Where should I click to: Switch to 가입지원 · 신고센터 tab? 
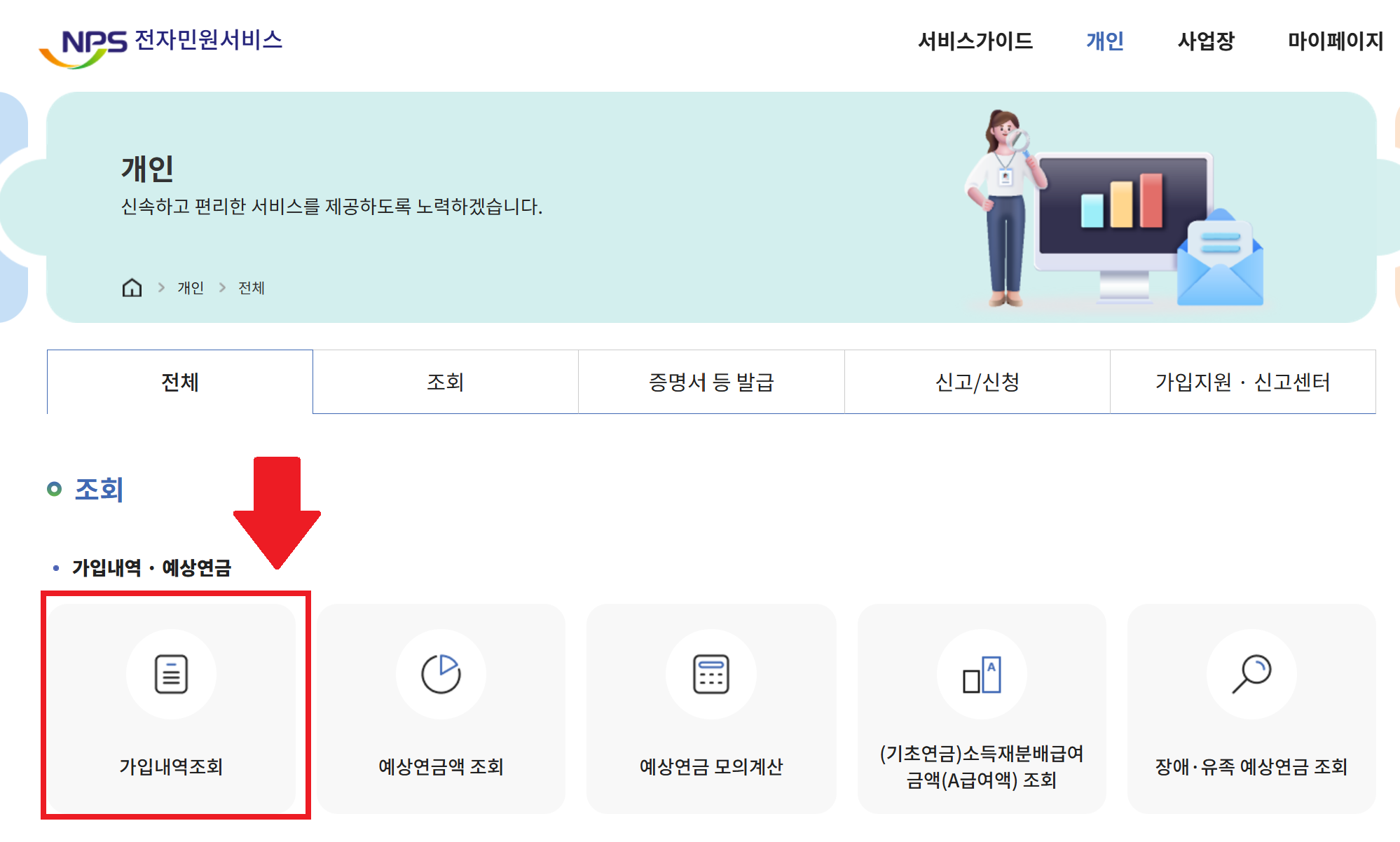pos(1242,382)
